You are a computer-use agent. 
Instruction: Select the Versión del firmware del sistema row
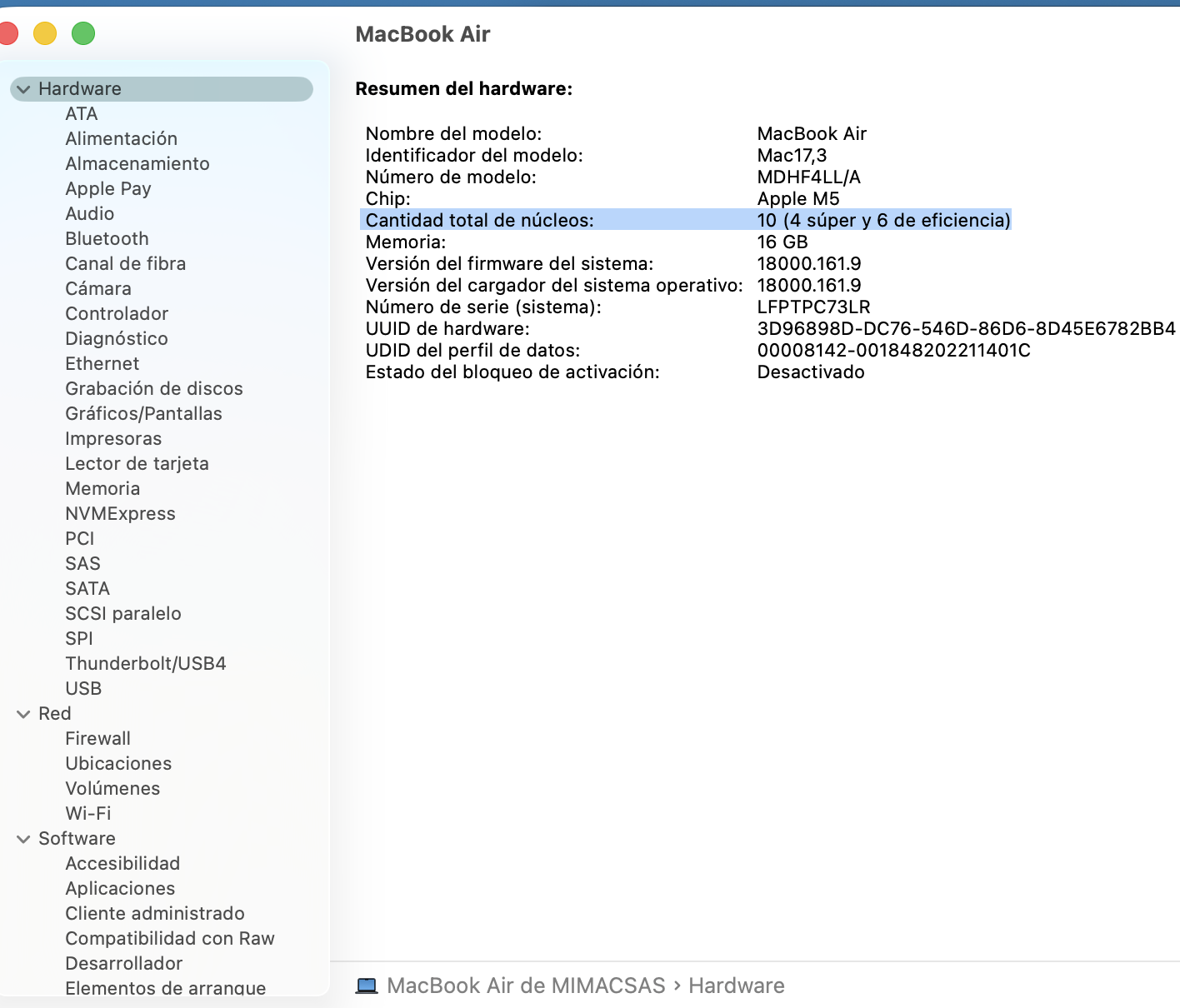point(613,264)
